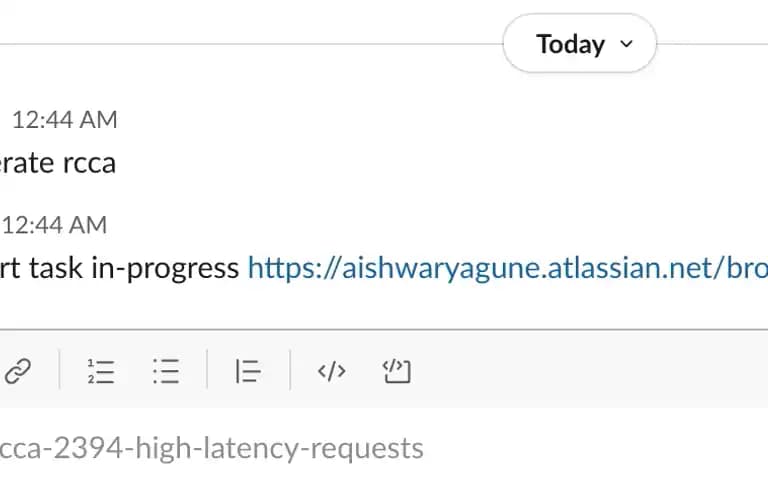Open the aishwaryagune.atlassian.net link

point(507,268)
